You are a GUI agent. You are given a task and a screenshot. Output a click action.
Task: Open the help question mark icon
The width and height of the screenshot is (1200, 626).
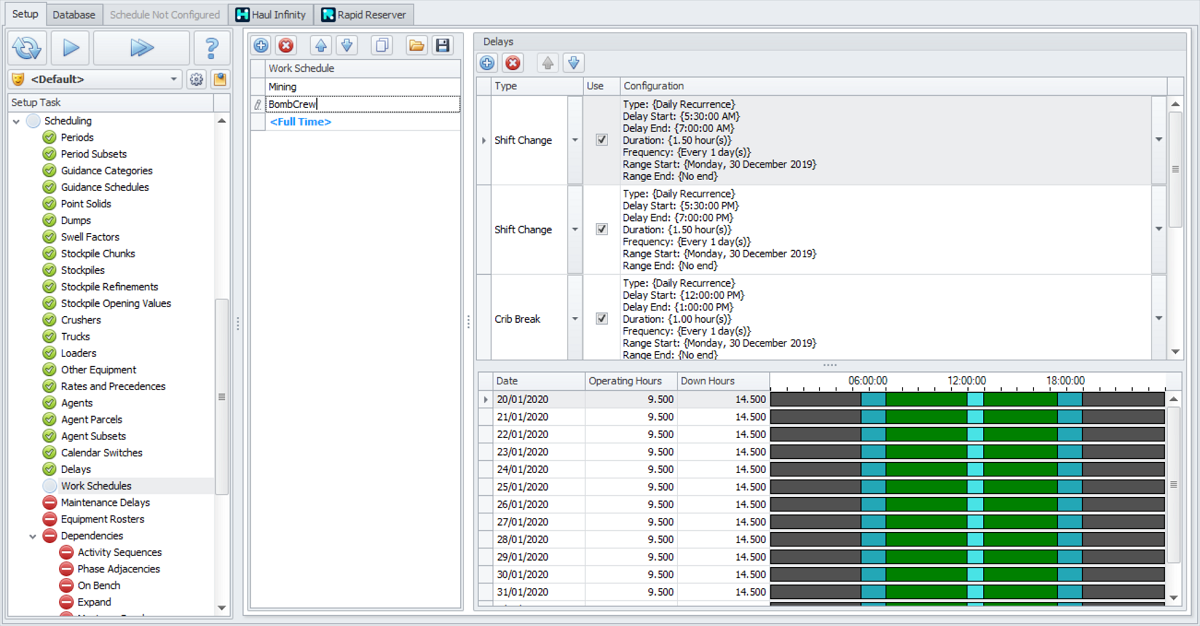coord(211,47)
